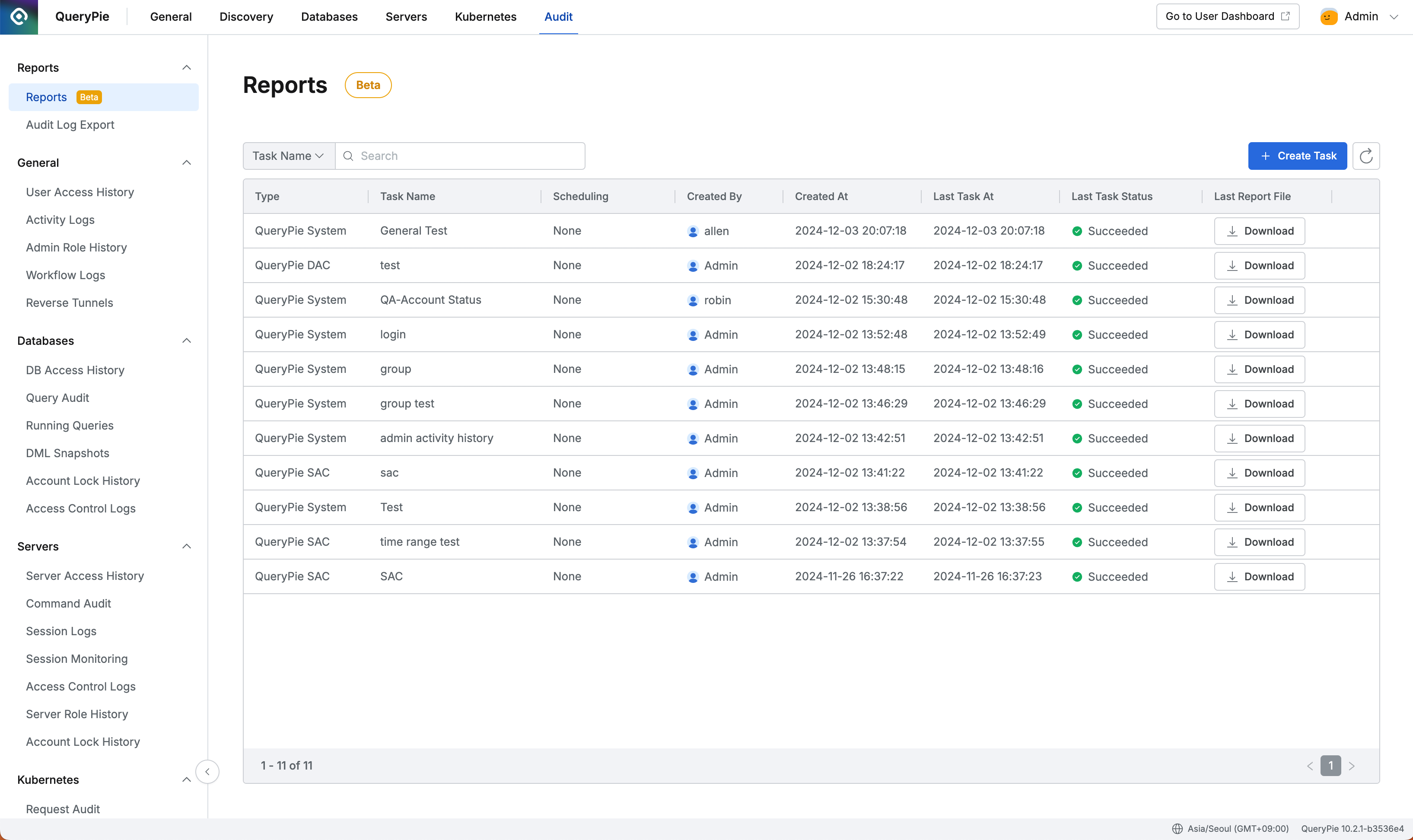This screenshot has width=1413, height=840.
Task: Open Server Access History in sidebar
Action: tap(85, 576)
